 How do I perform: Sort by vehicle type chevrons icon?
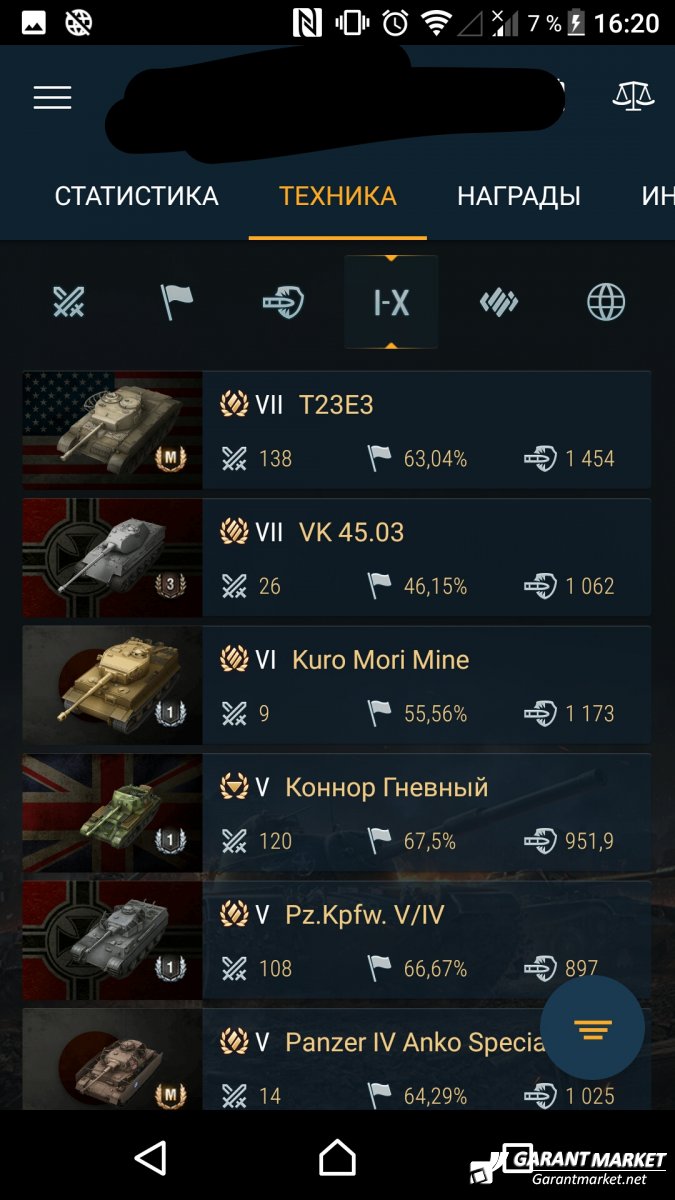[x=499, y=301]
